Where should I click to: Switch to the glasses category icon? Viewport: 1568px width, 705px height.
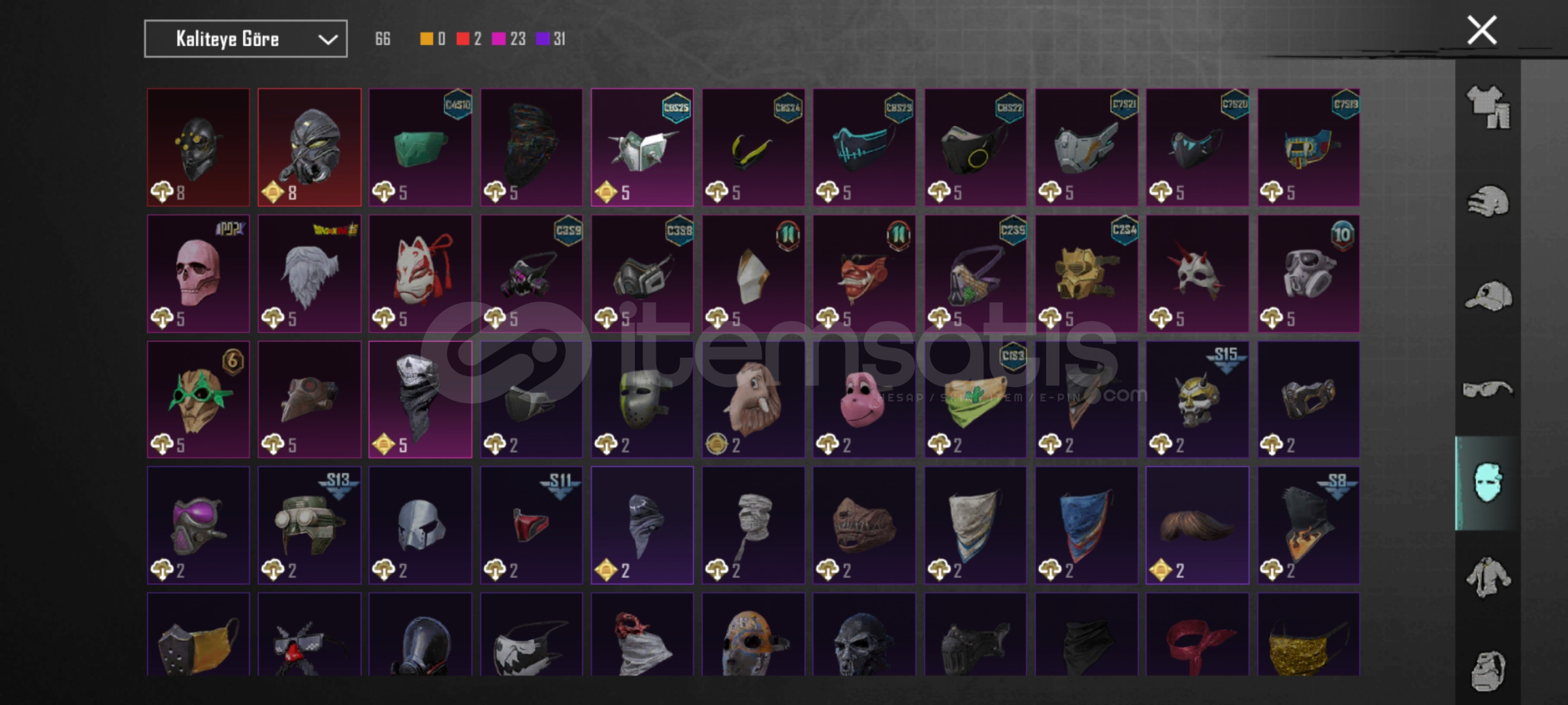1488,390
